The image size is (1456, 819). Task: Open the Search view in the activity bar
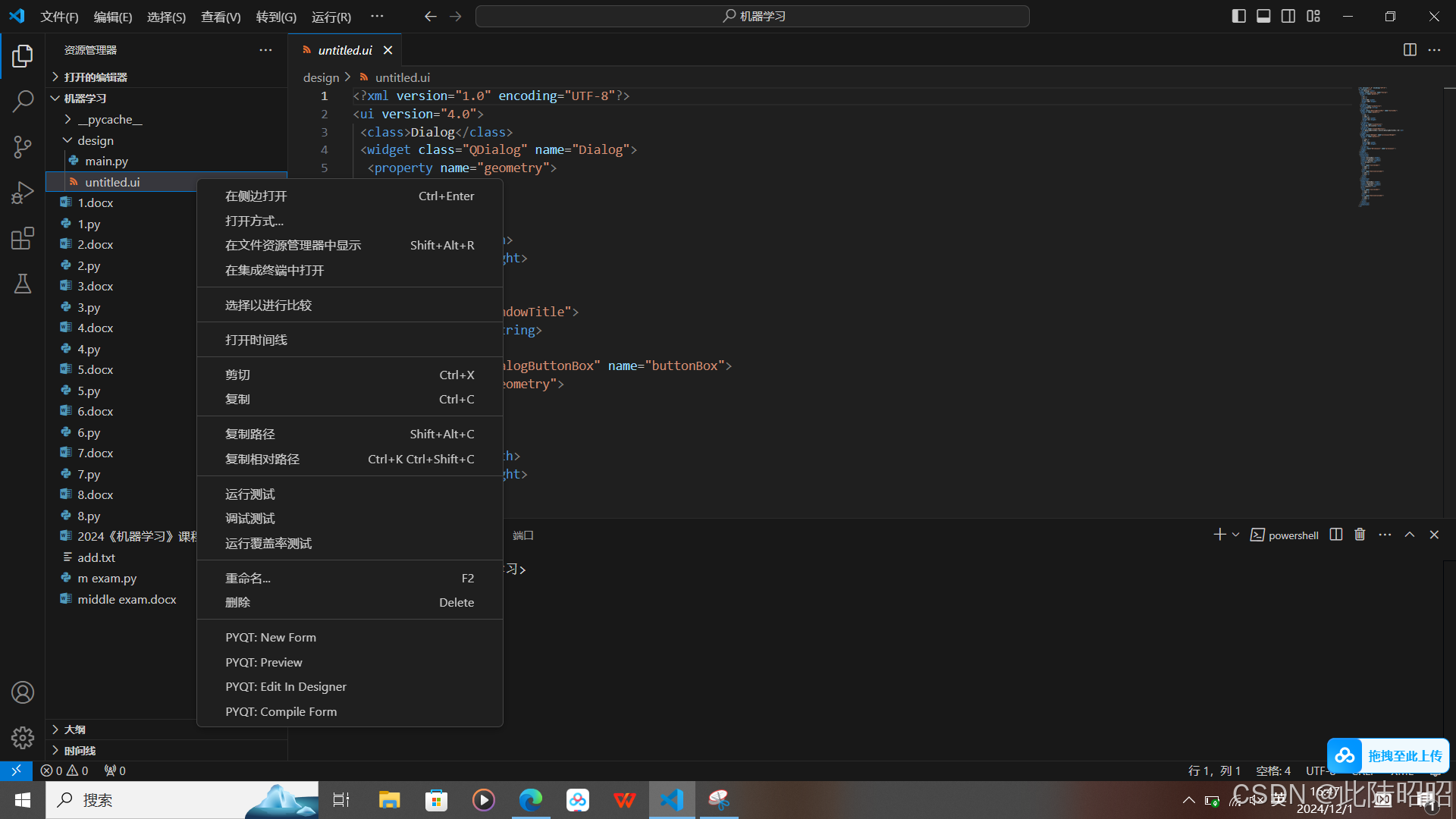click(x=23, y=101)
